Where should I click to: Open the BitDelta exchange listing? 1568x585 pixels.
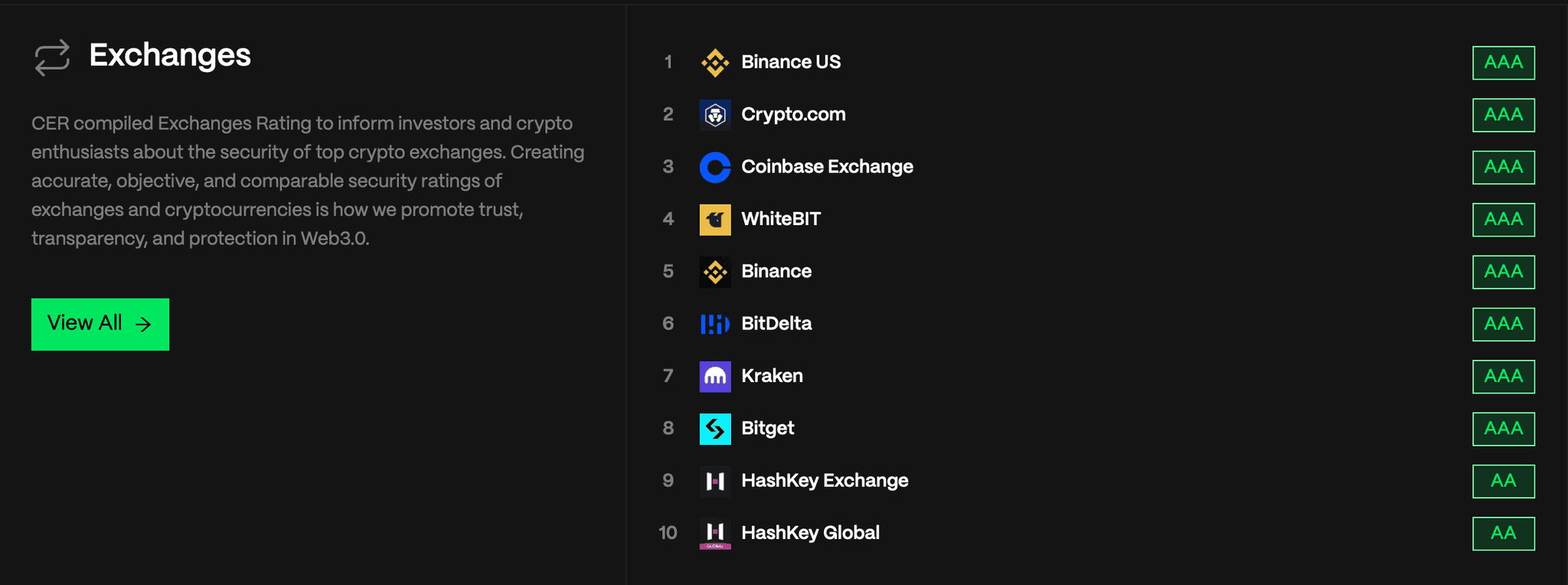[776, 324]
